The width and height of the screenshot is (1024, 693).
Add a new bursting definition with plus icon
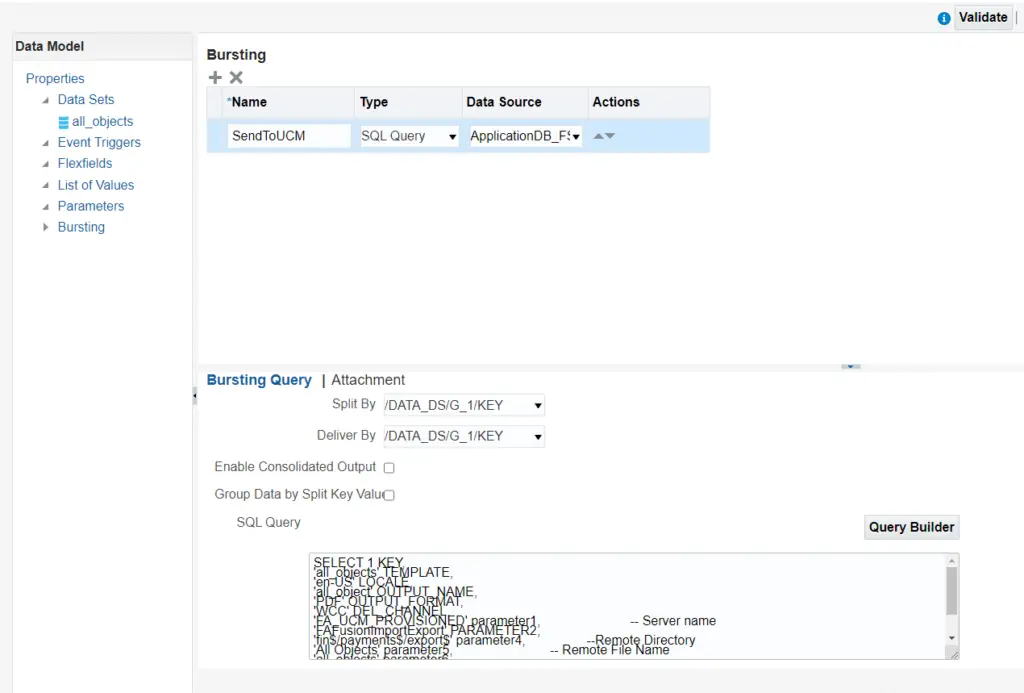tap(215, 77)
